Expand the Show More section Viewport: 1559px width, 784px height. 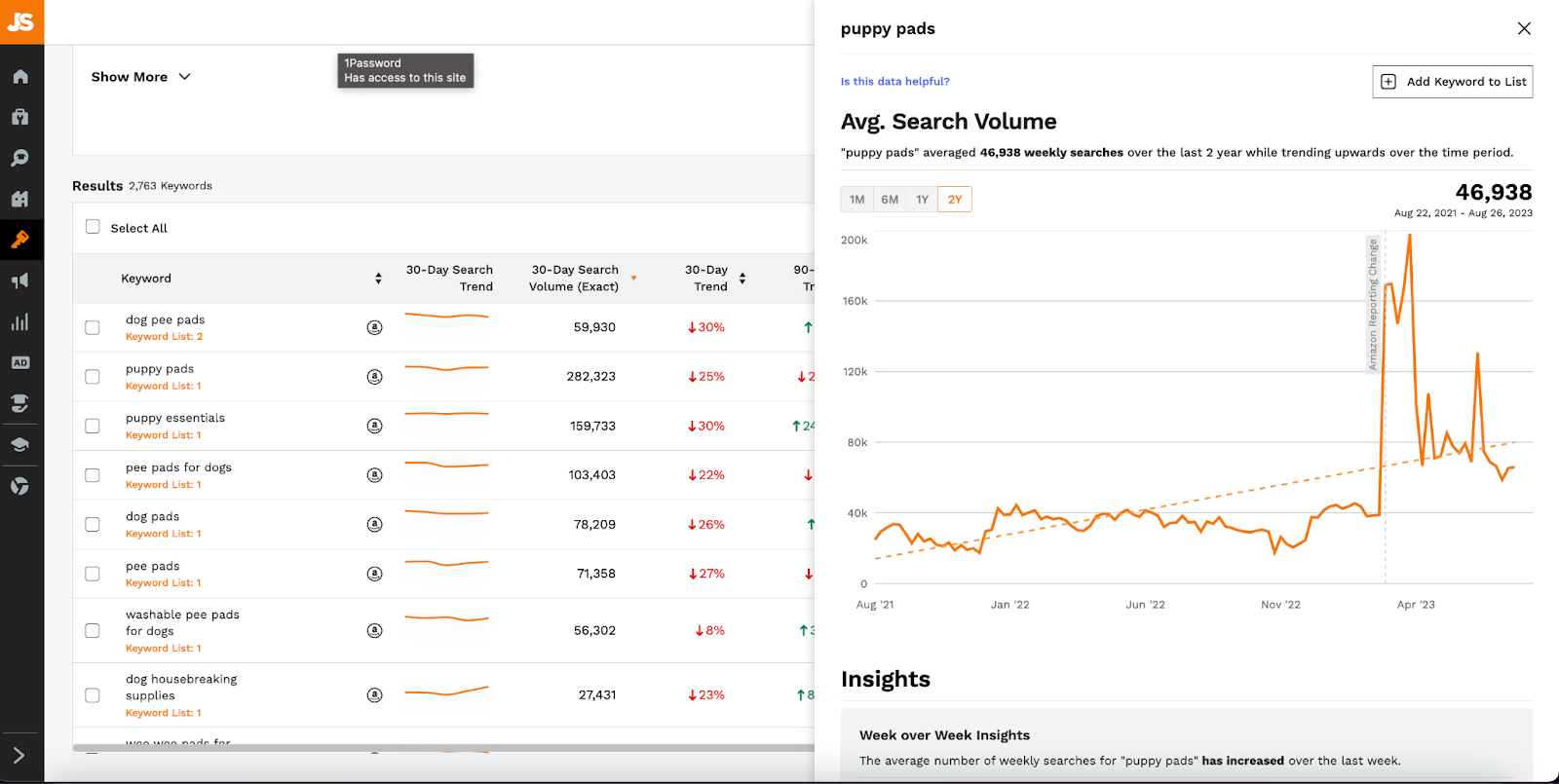(141, 77)
